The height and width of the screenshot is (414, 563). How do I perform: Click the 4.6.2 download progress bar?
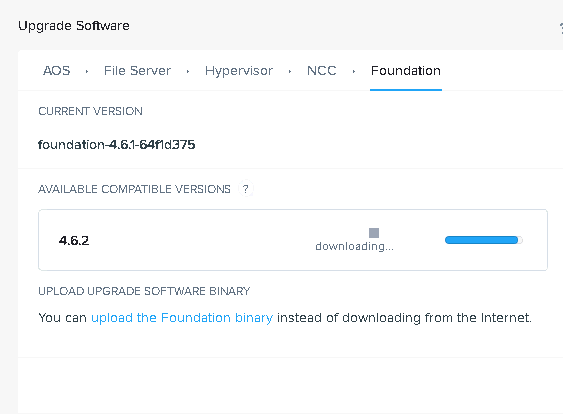pos(484,240)
